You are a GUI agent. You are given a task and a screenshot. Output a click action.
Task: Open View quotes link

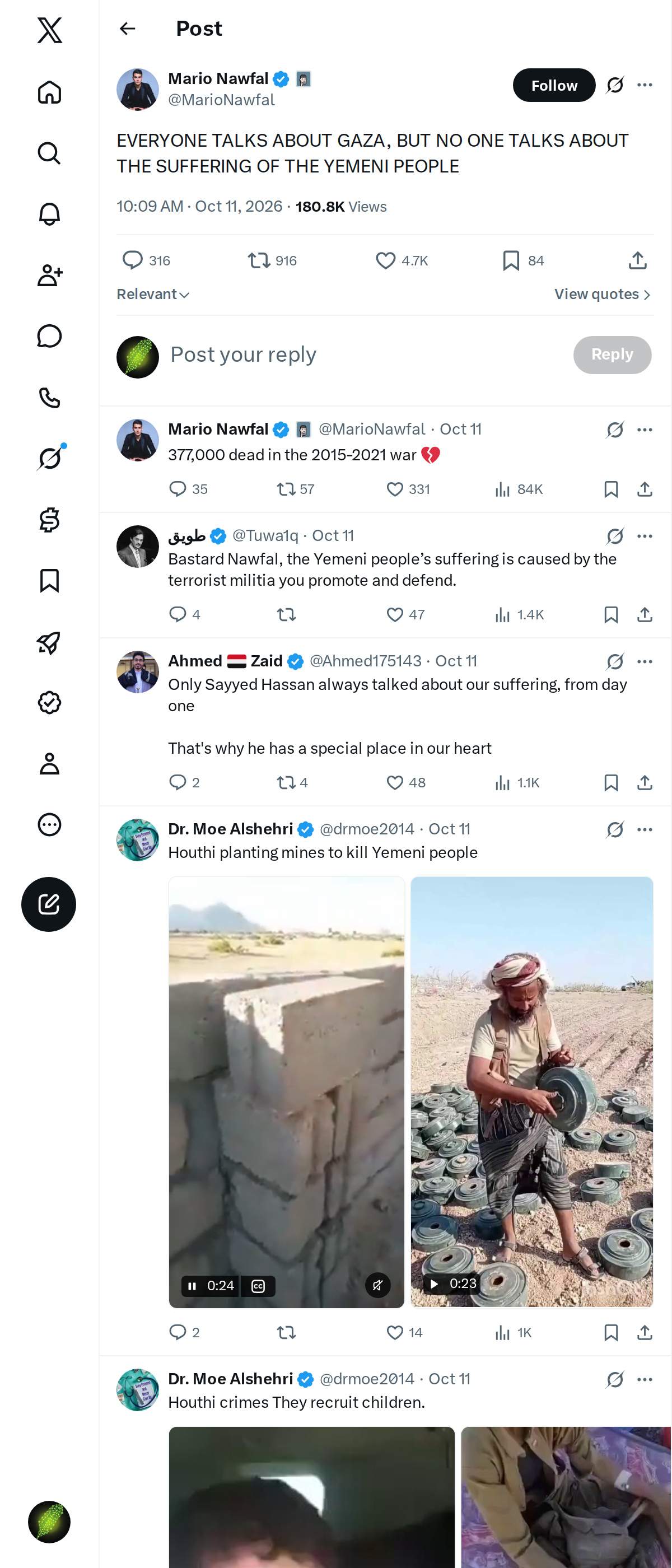click(603, 294)
